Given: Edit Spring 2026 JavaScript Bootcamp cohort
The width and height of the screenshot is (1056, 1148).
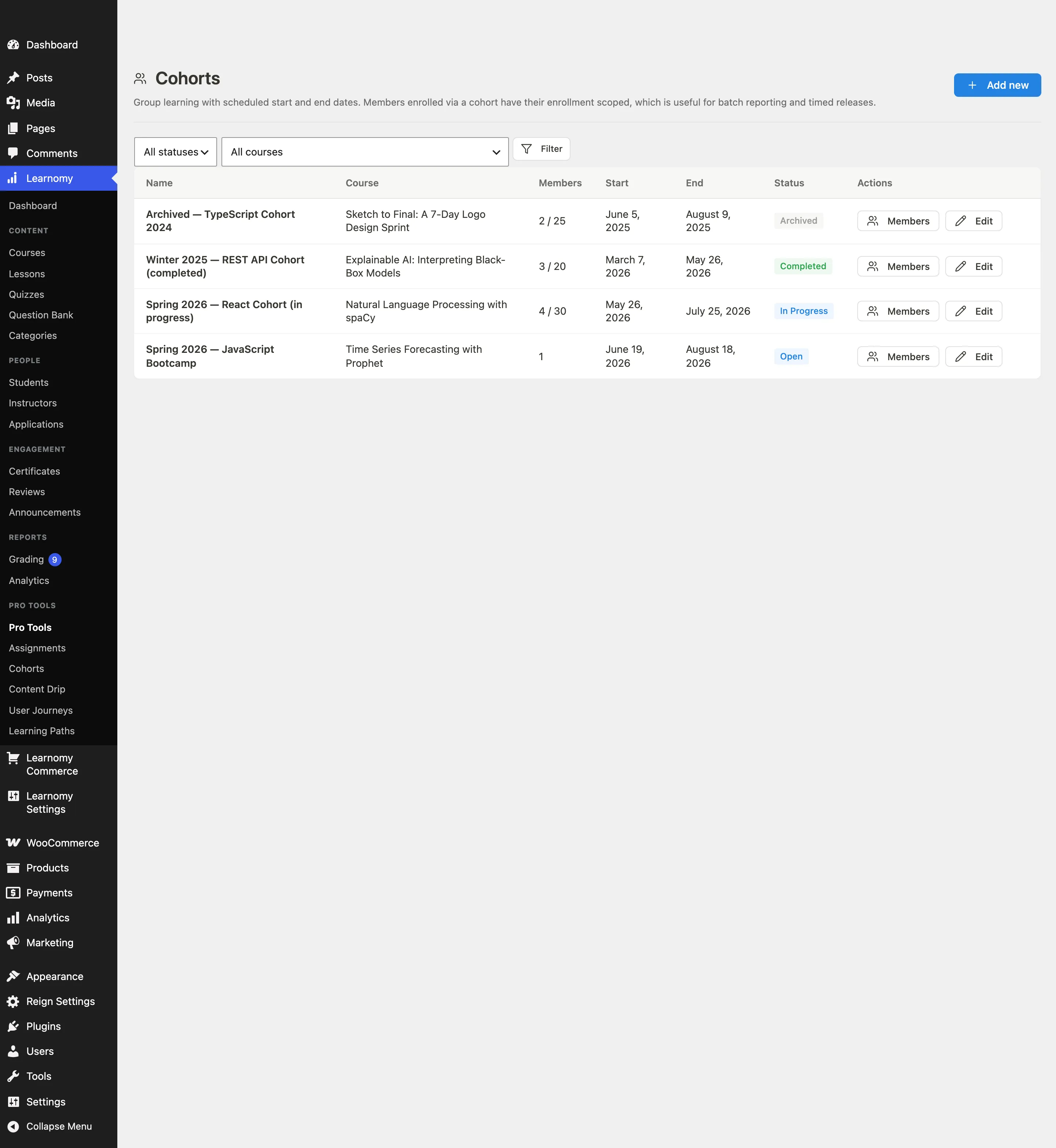Looking at the screenshot, I should 973,357.
